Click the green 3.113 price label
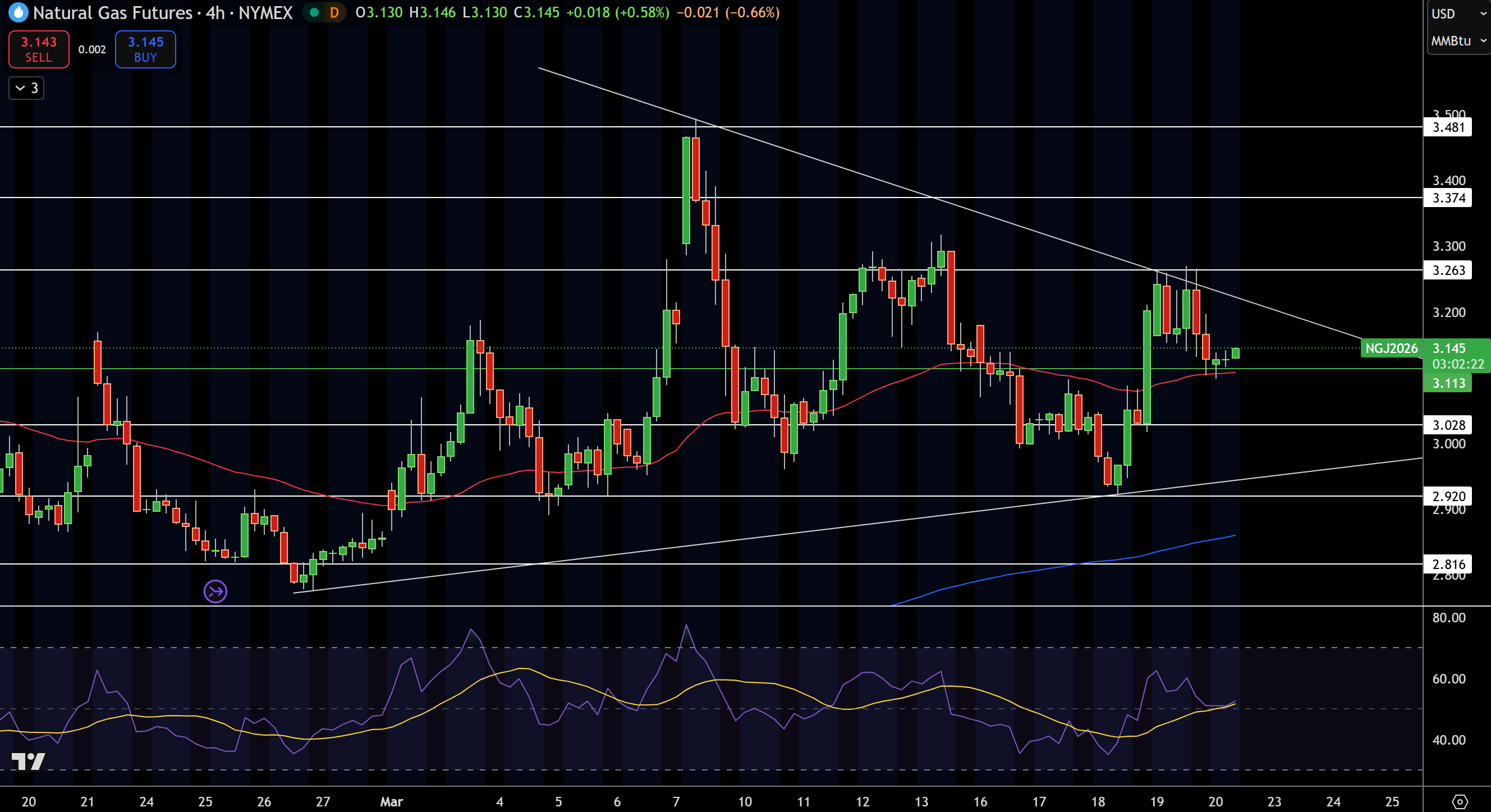 (1448, 383)
